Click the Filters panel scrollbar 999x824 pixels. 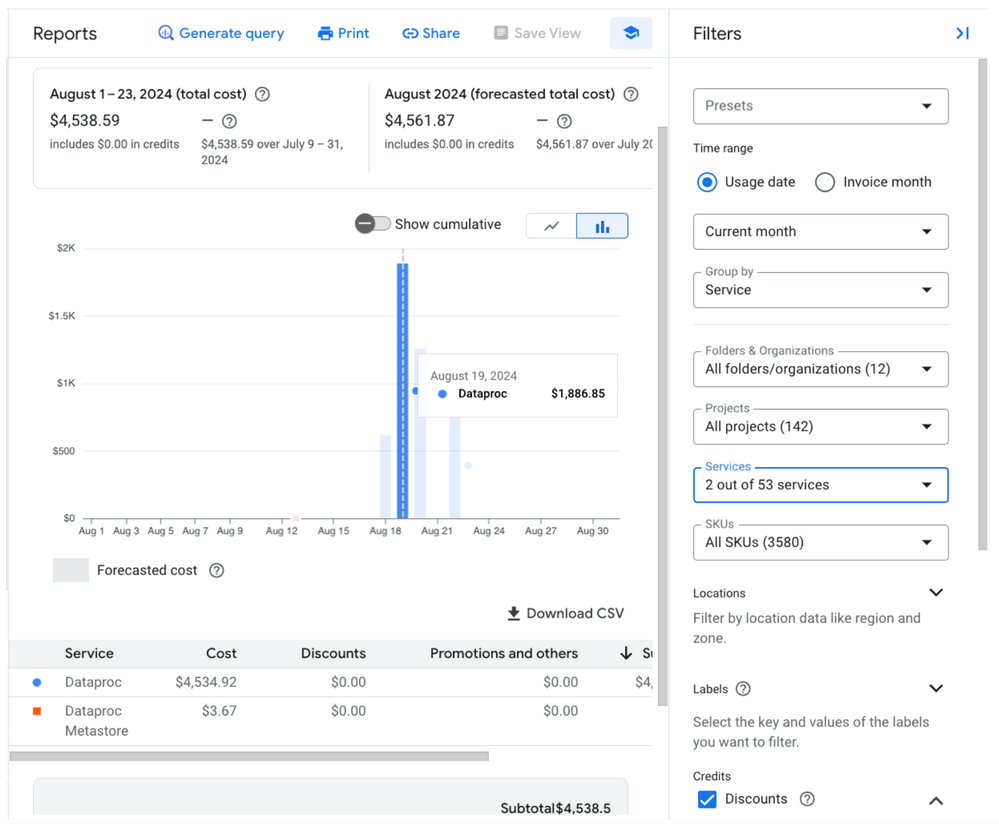982,304
